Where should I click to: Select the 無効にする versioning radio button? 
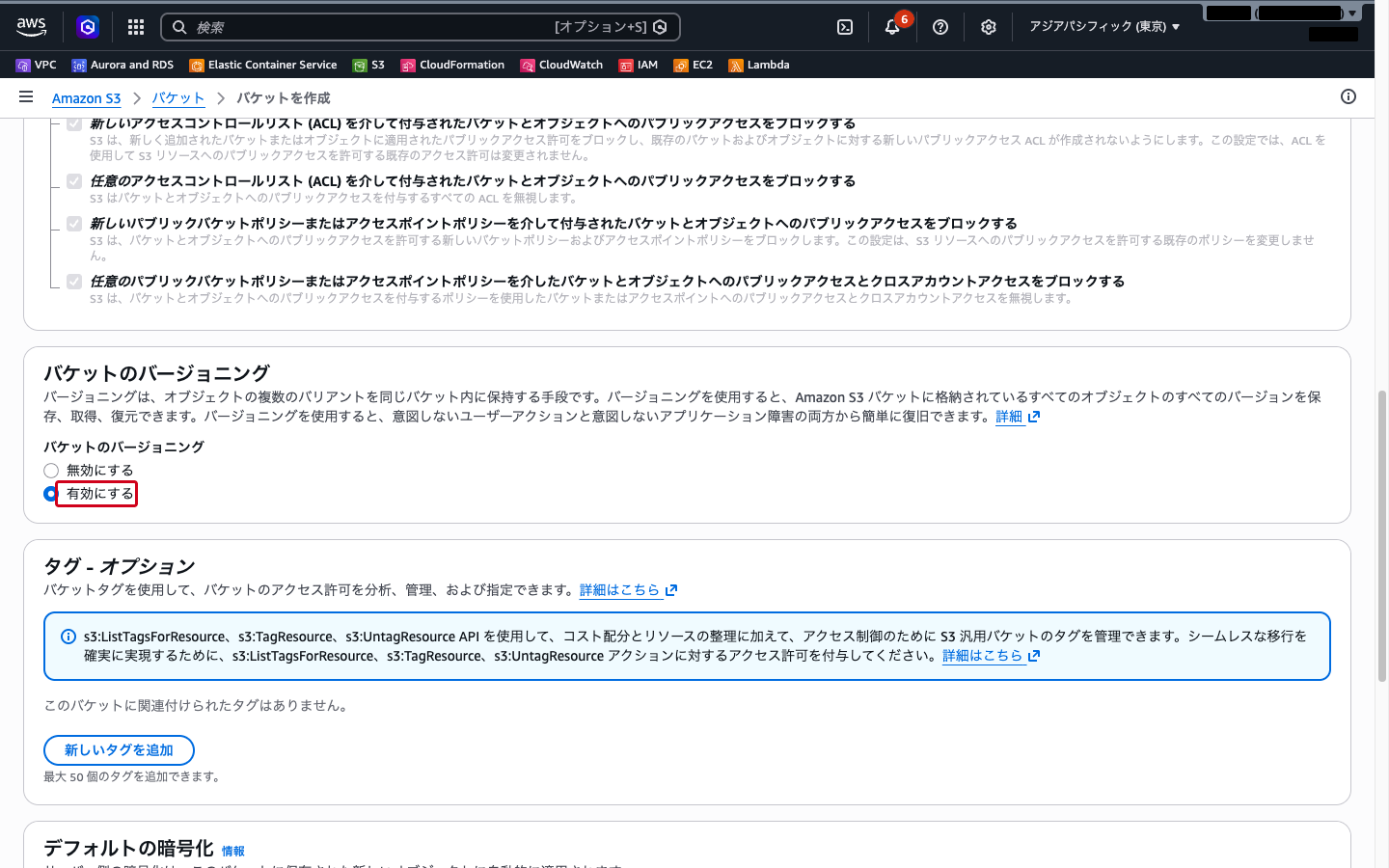pos(51,471)
